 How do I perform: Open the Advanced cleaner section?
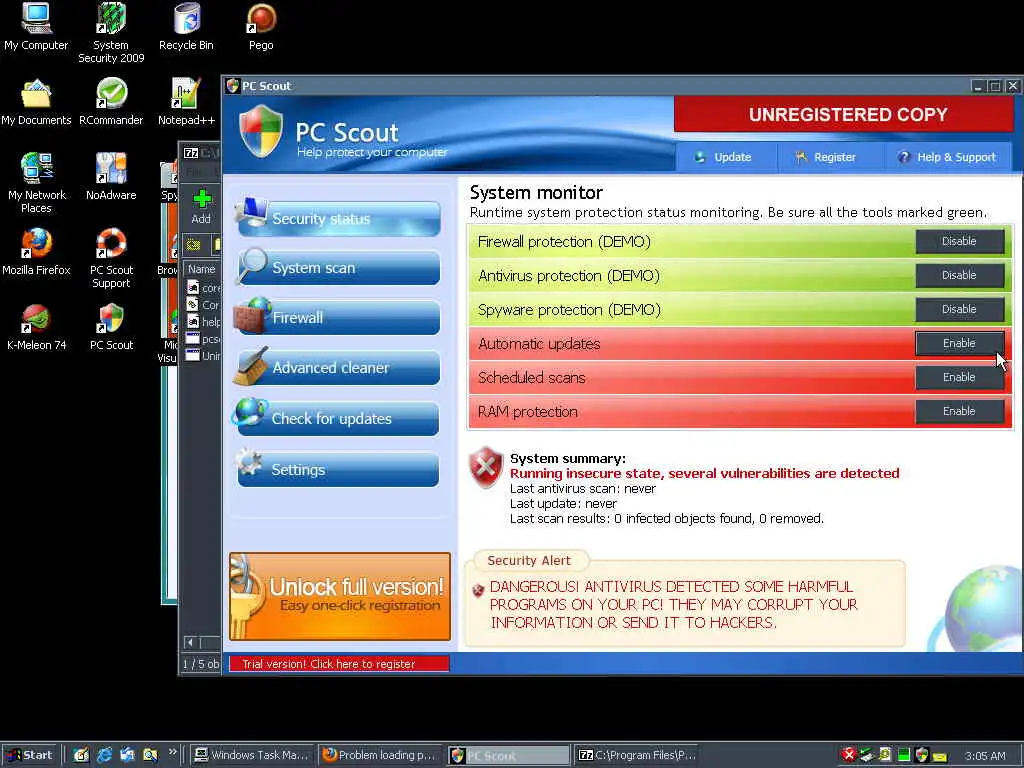(x=338, y=368)
